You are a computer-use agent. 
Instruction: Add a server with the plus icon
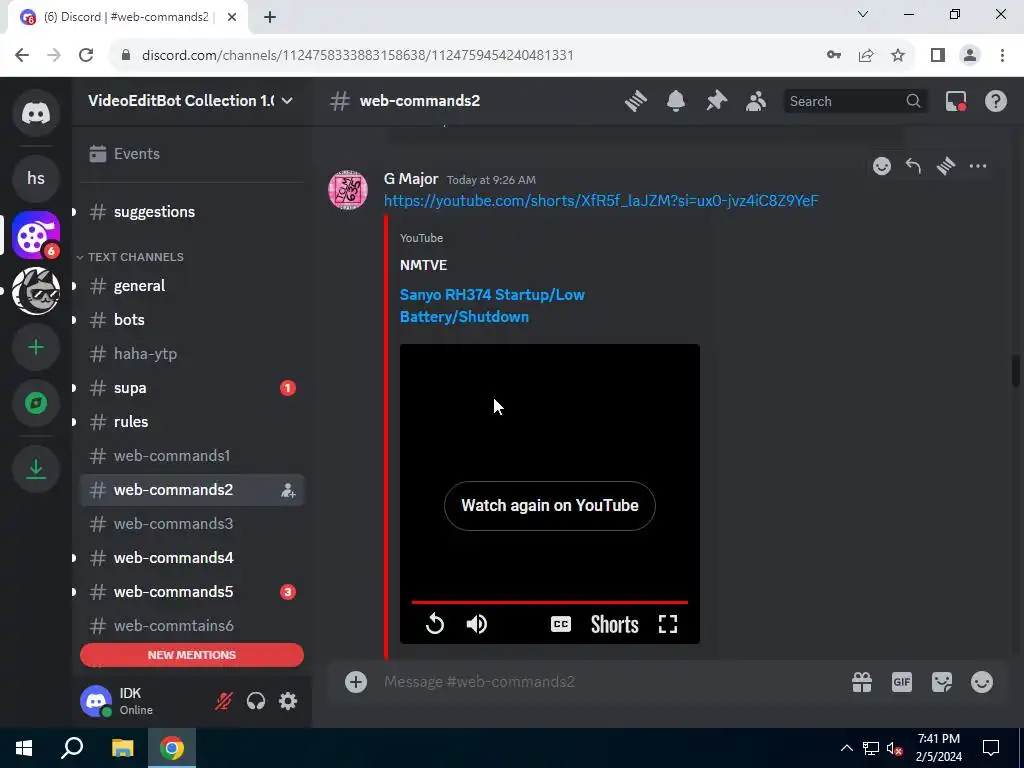point(36,347)
